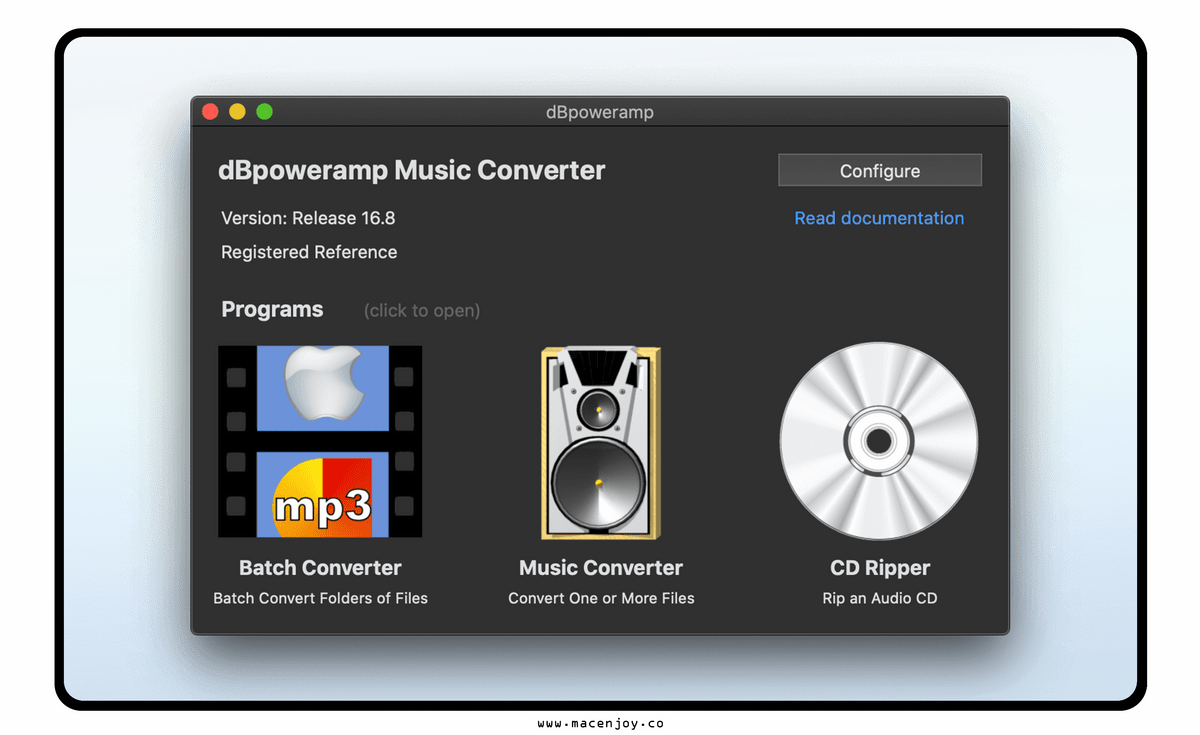Open the Batch Converter film-strip icon

(x=320, y=441)
